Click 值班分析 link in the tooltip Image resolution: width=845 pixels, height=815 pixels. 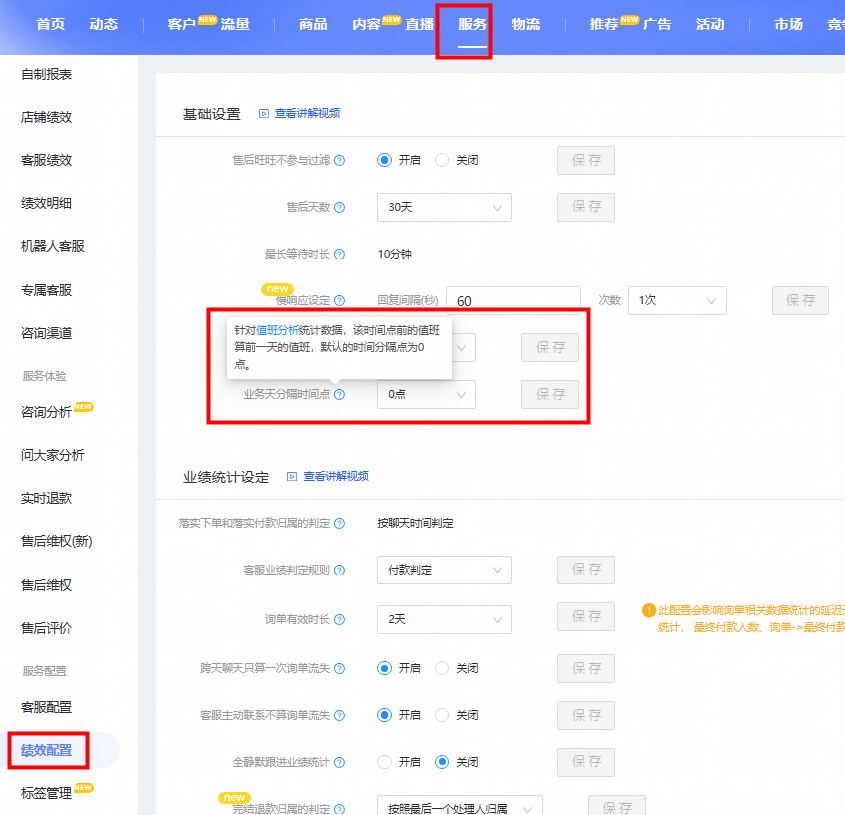pyautogui.click(x=277, y=330)
